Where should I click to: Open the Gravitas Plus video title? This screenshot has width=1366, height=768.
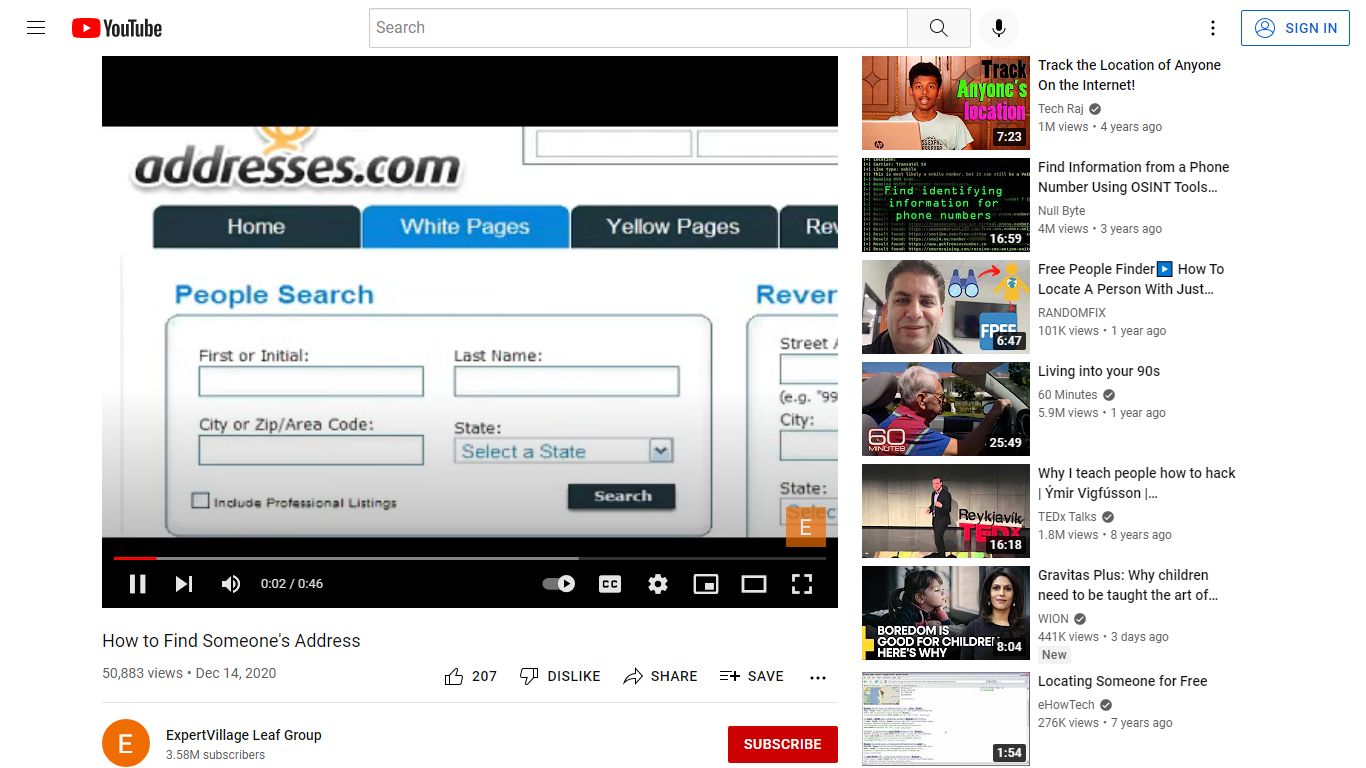point(1128,585)
